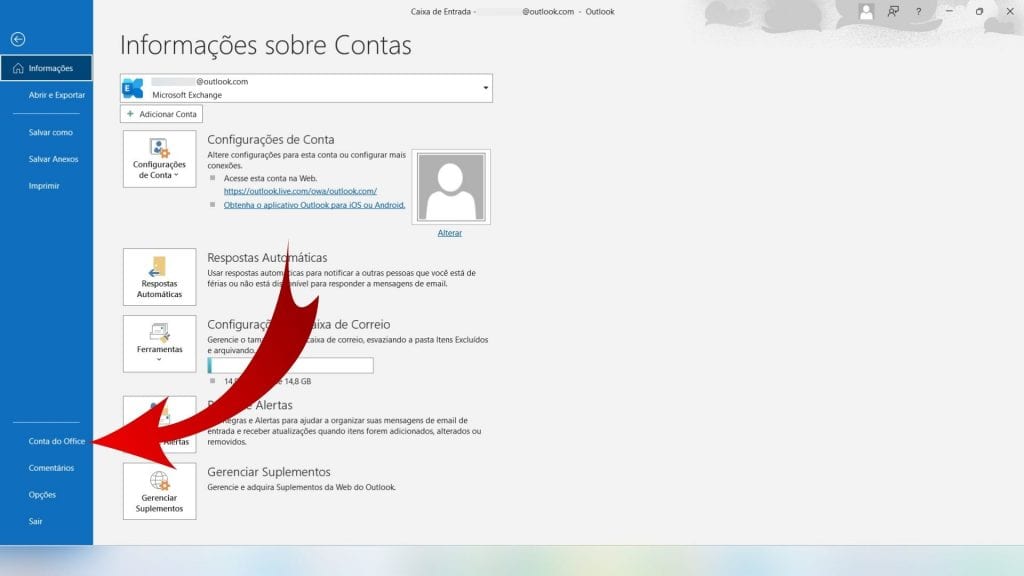
Task: Expand the Gerenciar Suplementos button
Action: click(x=158, y=491)
